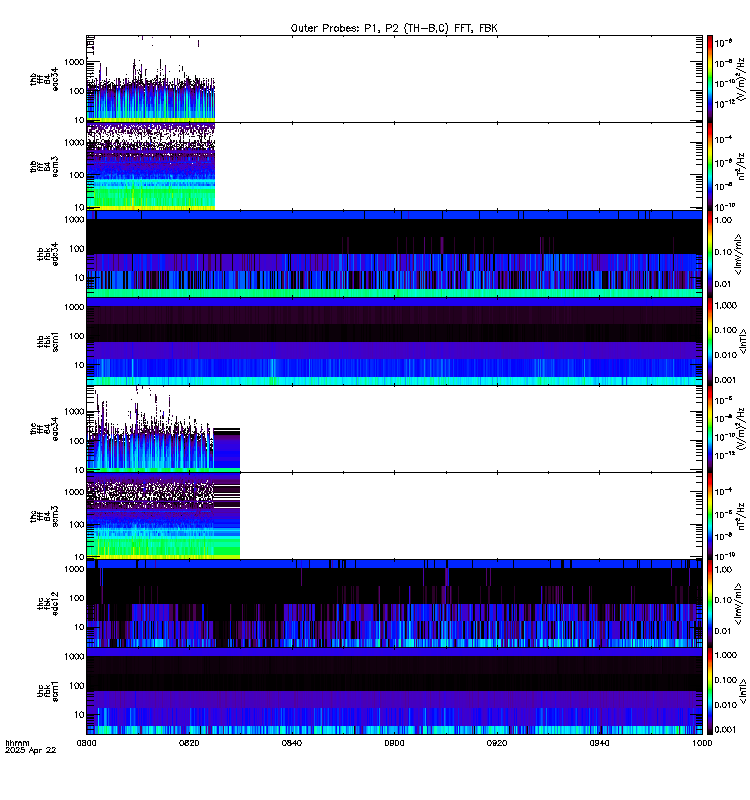The image size is (750, 800).
Task: Click the 100 y-axis tick of thb fbk scm1
Action: (x=77, y=336)
